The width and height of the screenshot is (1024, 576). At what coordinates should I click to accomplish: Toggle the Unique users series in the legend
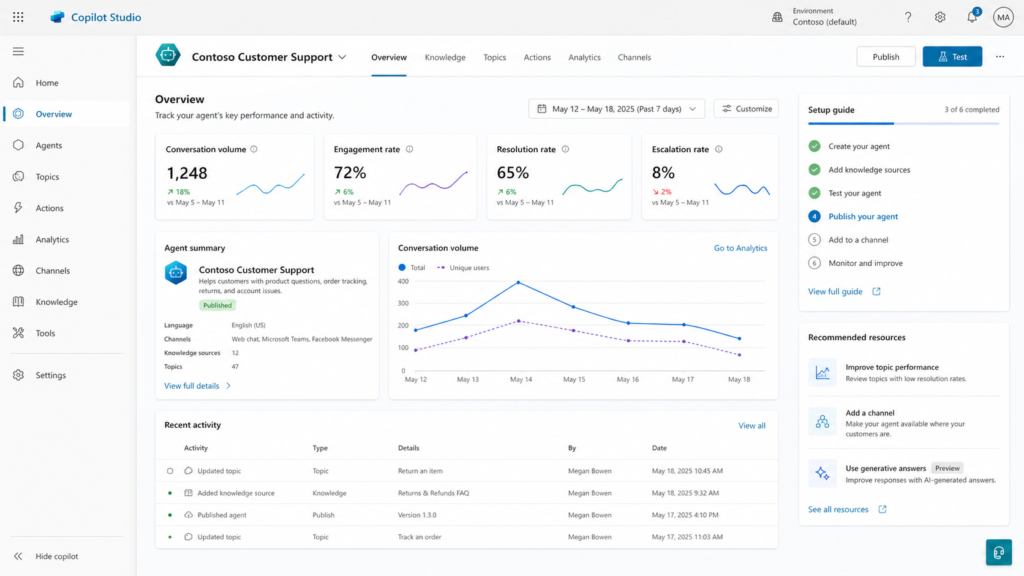[462, 268]
